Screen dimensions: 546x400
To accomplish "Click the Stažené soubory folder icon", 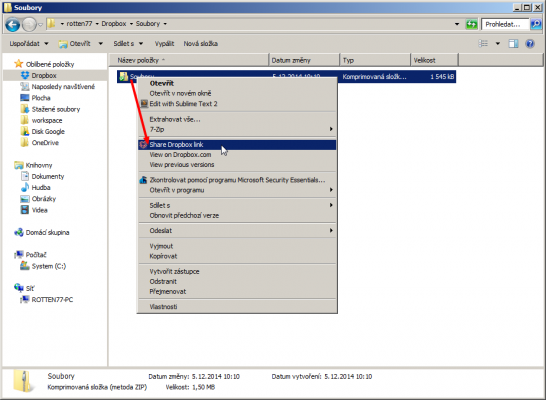I will [25, 109].
